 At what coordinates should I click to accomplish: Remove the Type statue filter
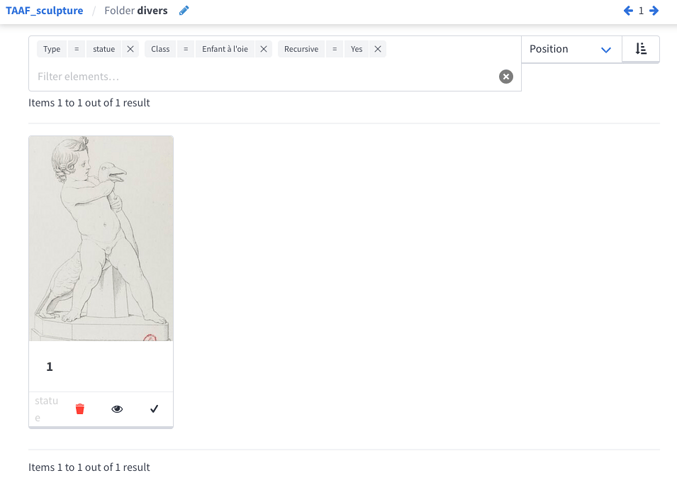pos(130,49)
